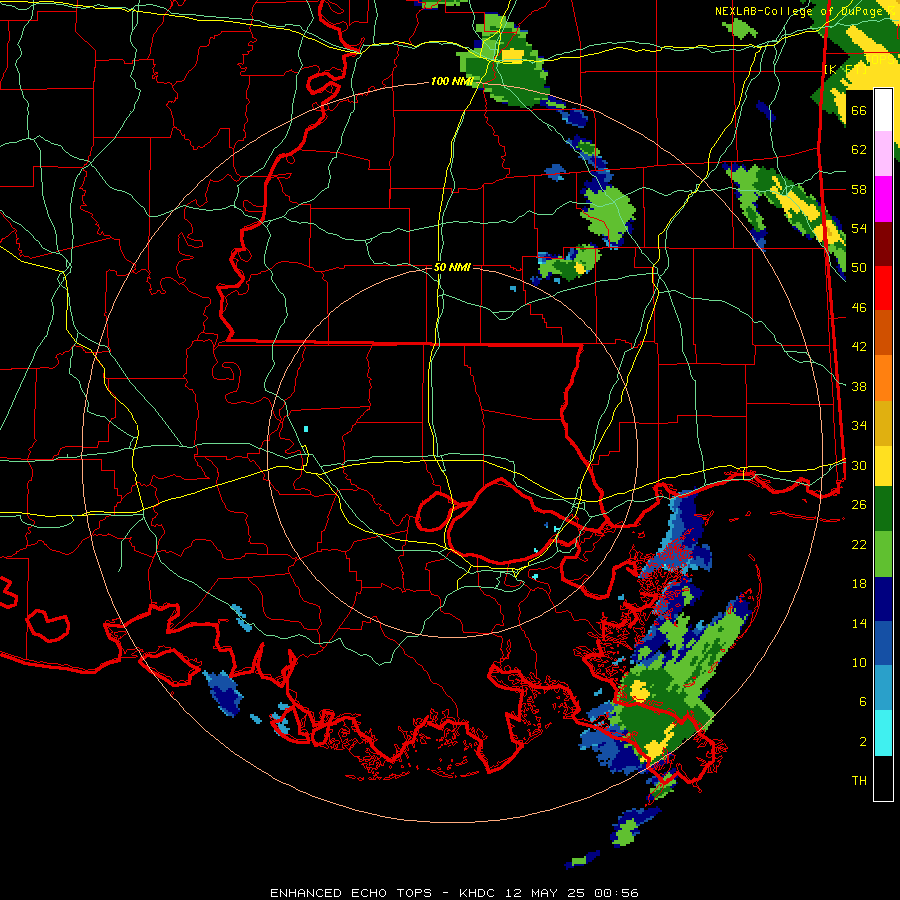The height and width of the screenshot is (900, 900).
Task: Select the light pink color scale segment
Action: pyautogui.click(x=883, y=154)
